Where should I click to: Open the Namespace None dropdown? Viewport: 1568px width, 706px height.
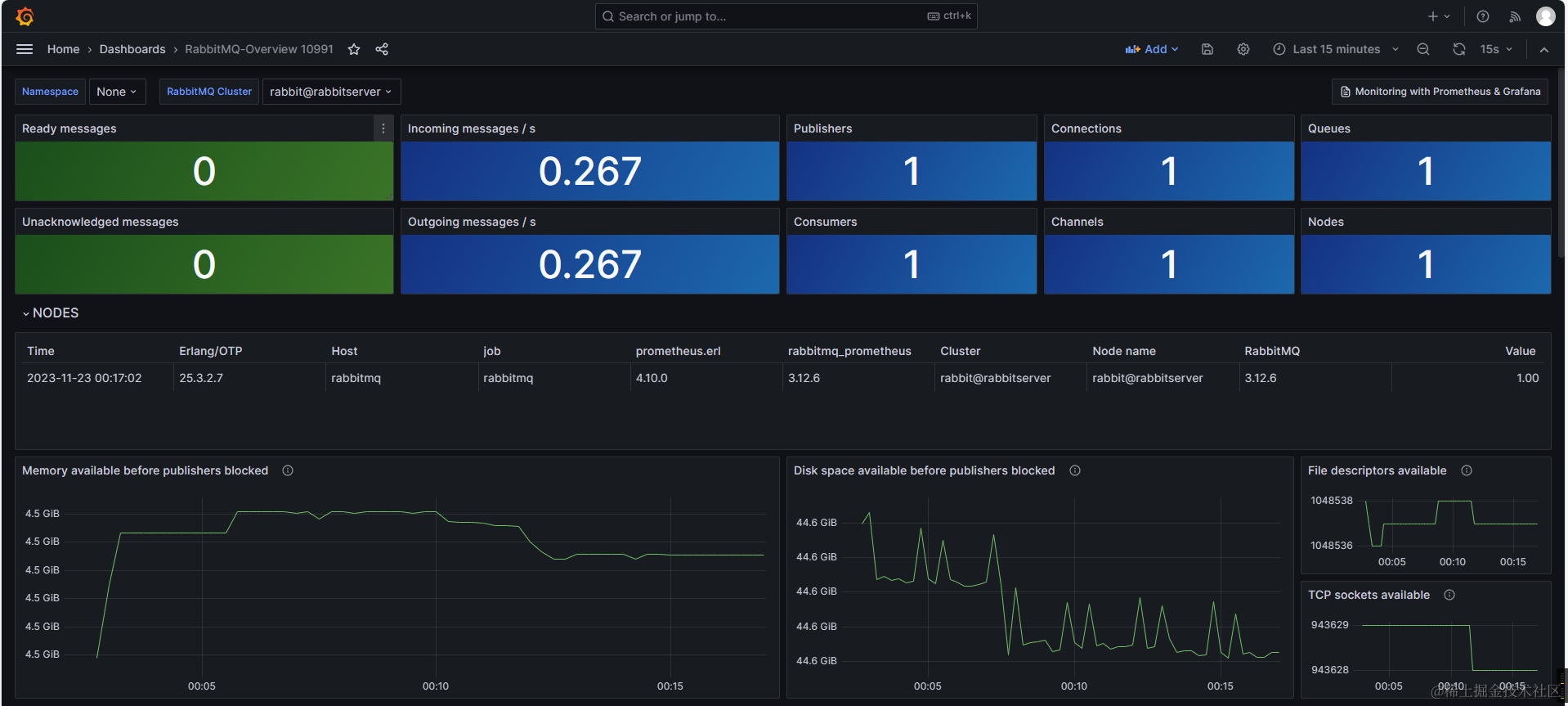(x=117, y=92)
